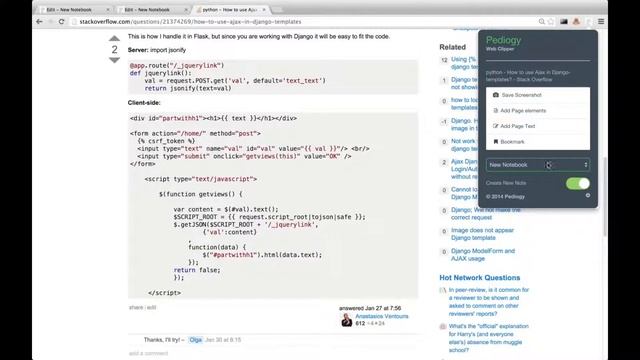The width and height of the screenshot is (640, 360).
Task: Go back with the browser back arrow
Action: [x=39, y=22]
